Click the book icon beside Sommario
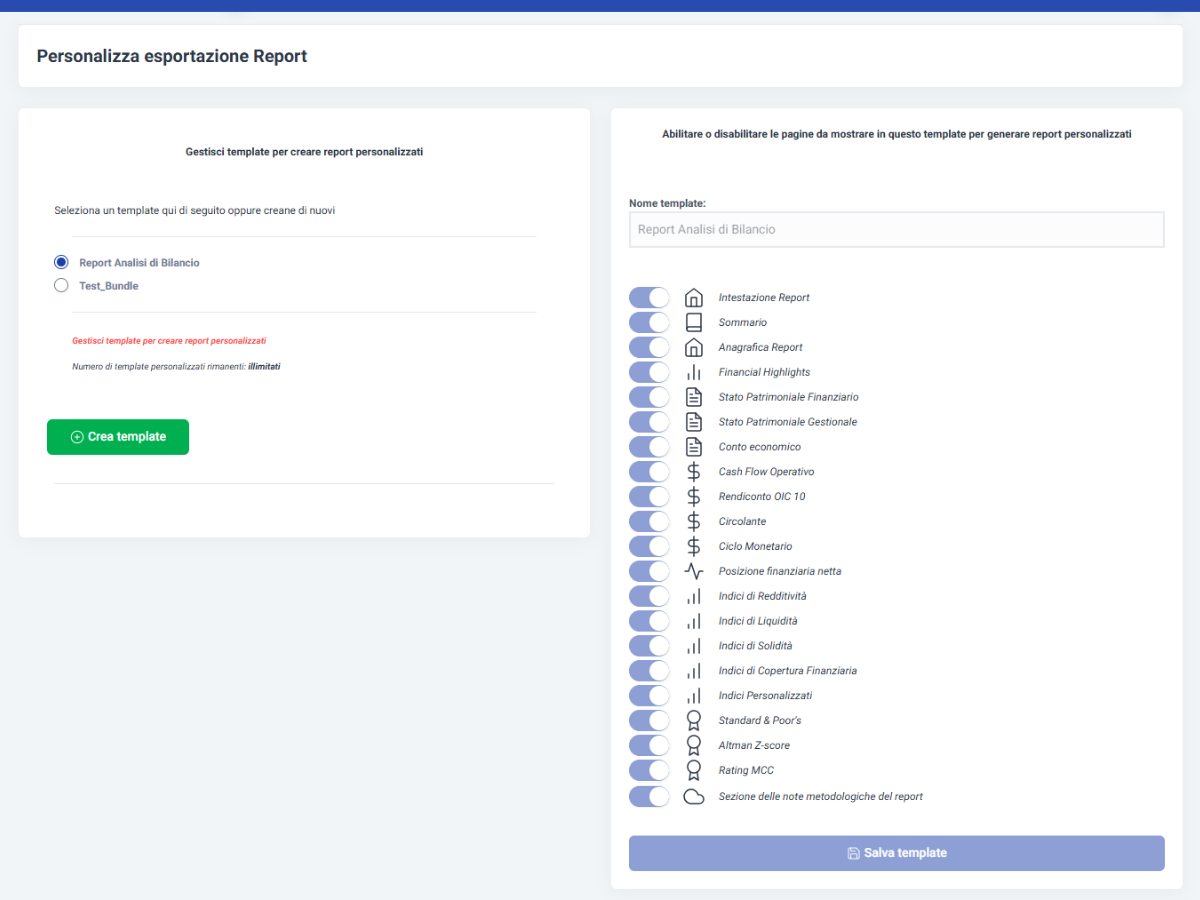 694,323
